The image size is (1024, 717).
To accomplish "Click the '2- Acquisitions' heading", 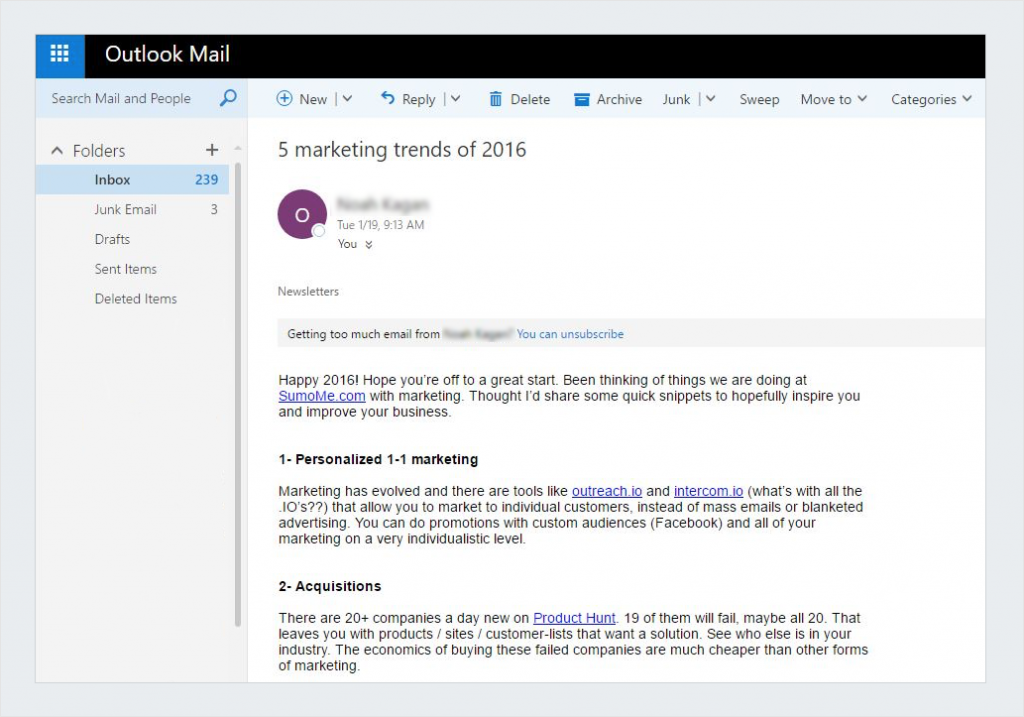I will (330, 586).
